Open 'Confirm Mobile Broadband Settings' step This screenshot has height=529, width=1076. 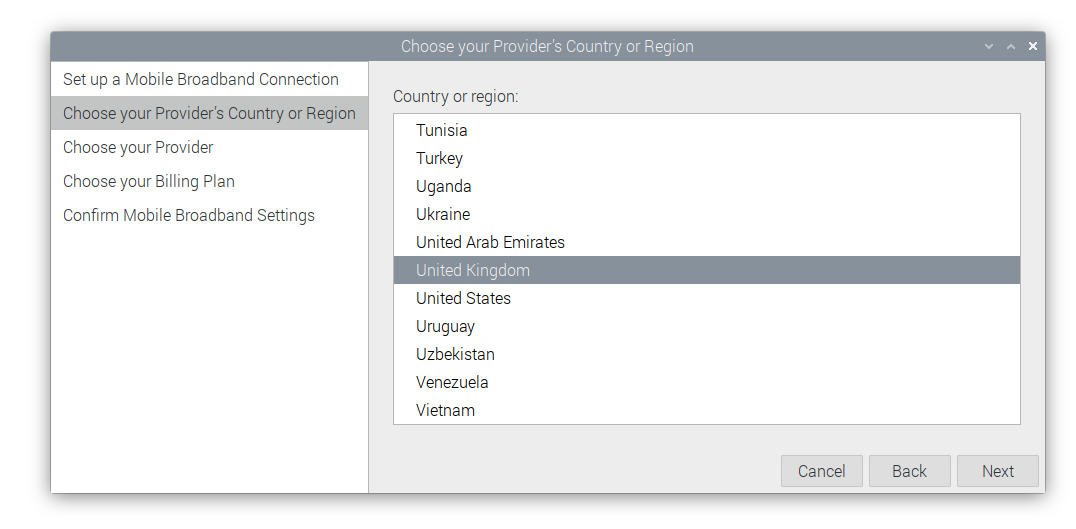189,215
